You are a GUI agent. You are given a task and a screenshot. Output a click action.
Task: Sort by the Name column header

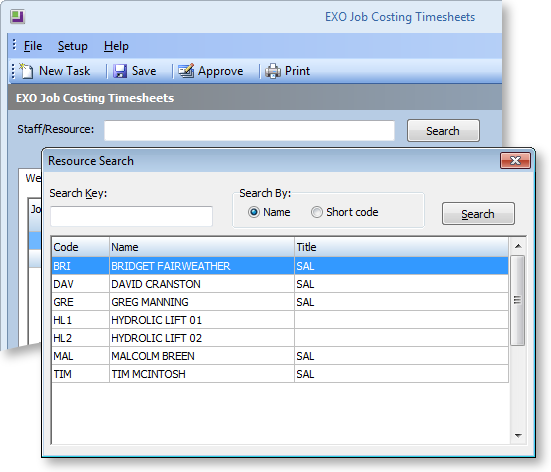[202, 247]
